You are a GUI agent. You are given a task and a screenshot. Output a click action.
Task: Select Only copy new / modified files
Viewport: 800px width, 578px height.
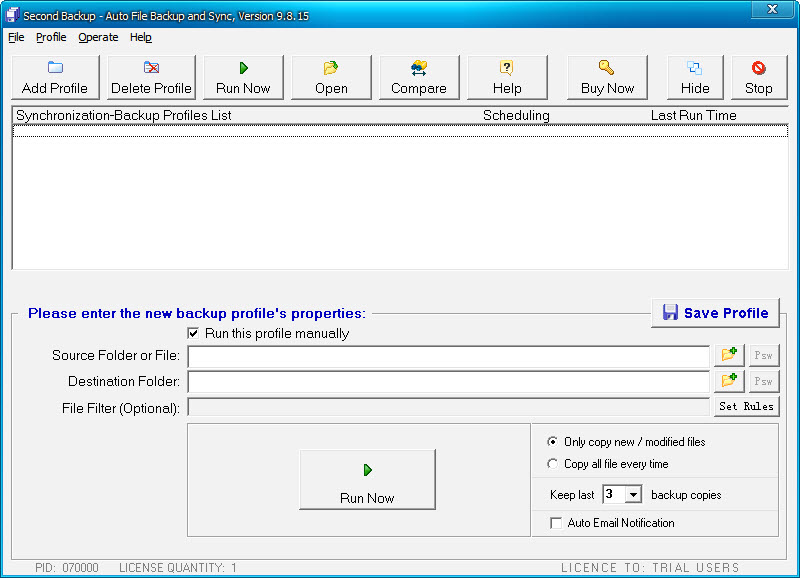click(553, 442)
